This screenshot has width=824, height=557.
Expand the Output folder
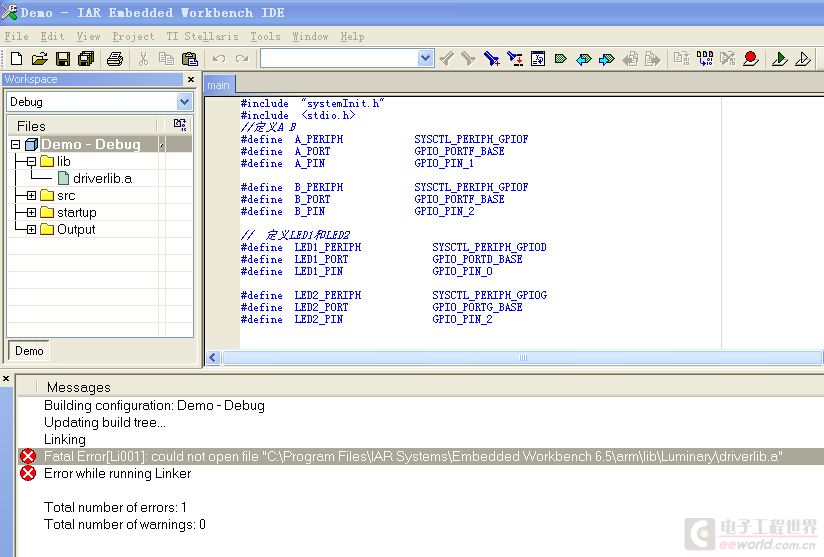coord(31,229)
